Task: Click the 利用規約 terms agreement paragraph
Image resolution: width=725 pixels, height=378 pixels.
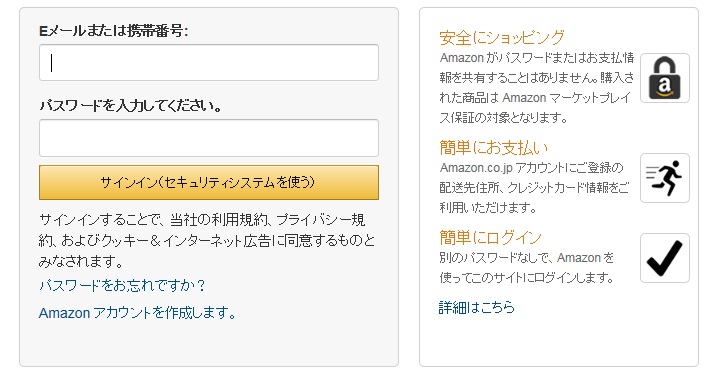Action: (x=207, y=240)
